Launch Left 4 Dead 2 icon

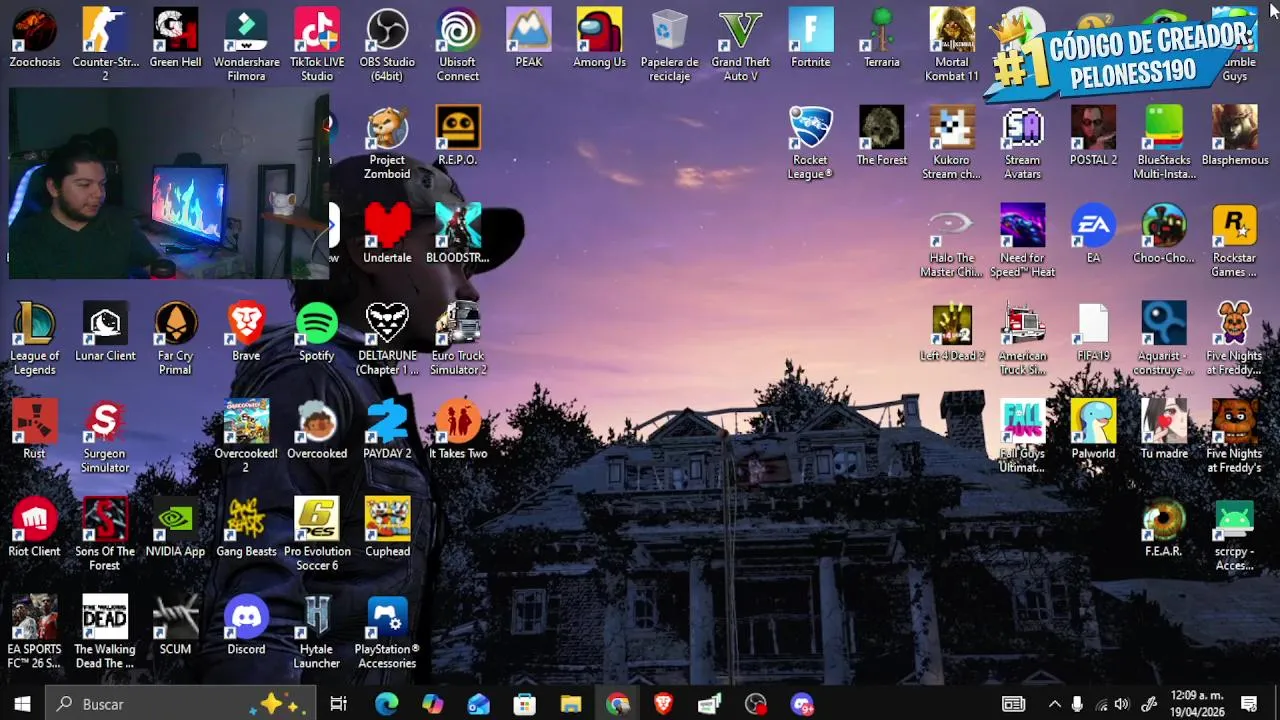[x=952, y=334]
